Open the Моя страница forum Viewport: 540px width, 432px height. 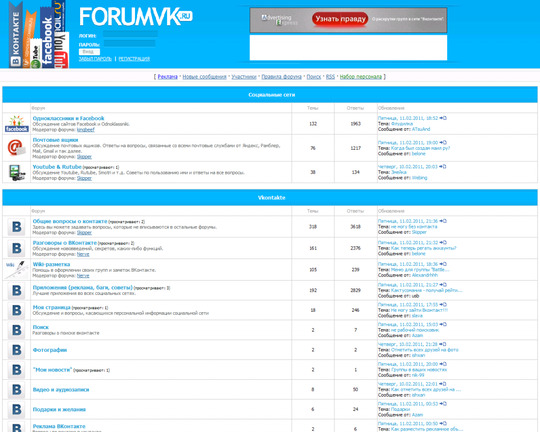(x=51, y=307)
